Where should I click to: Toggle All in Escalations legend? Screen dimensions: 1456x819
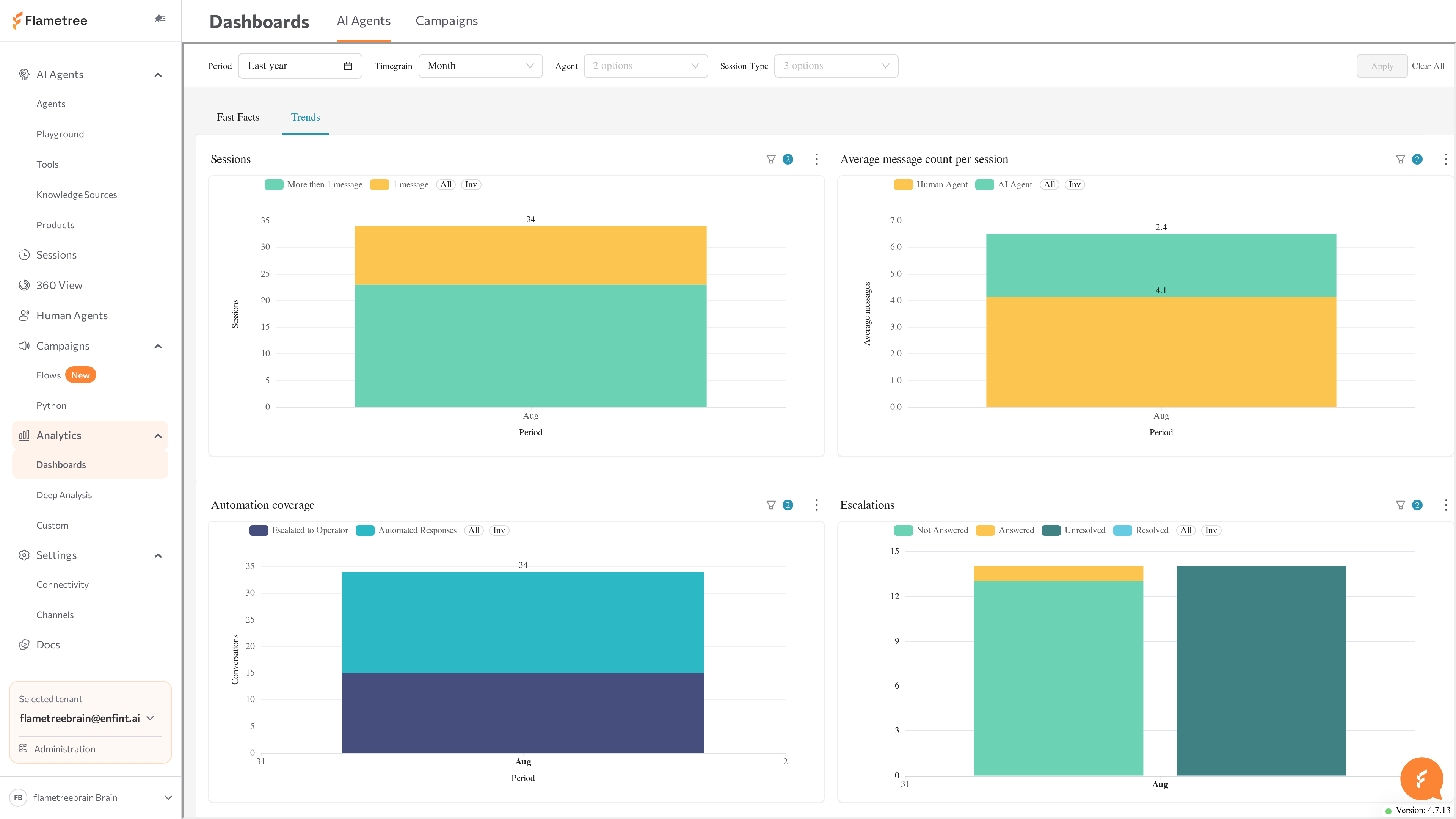click(1186, 531)
